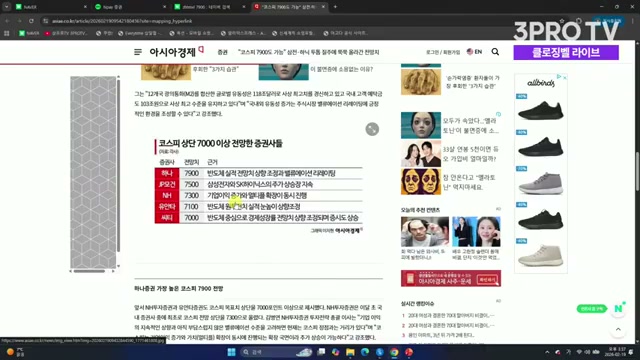
Task: Click the first black sneaker in allbirds ad
Action: coord(541,110)
